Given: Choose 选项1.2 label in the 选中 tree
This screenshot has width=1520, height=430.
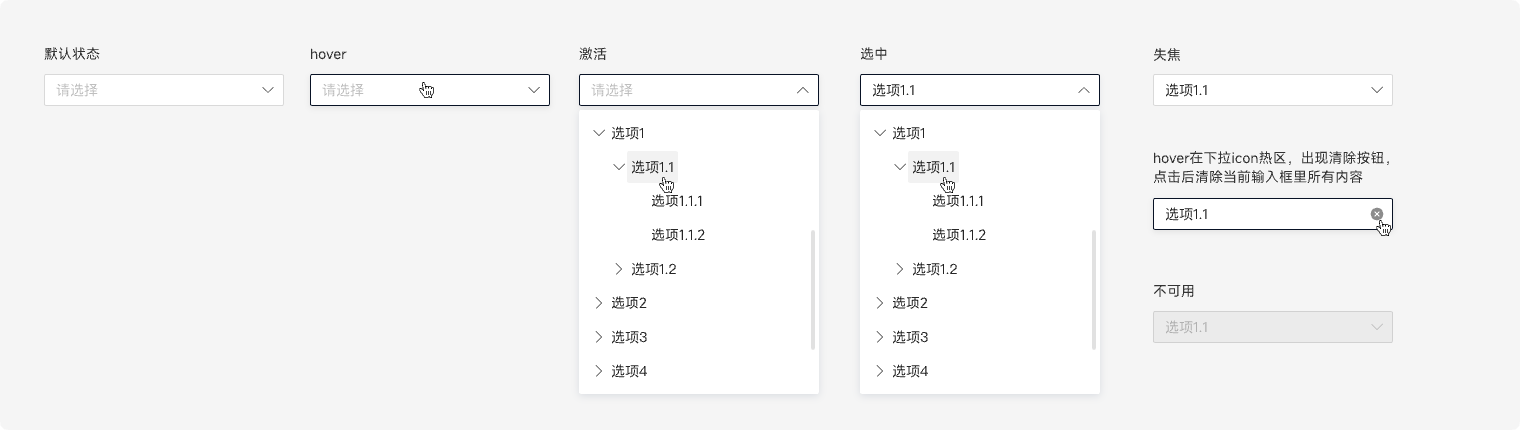Looking at the screenshot, I should 935,269.
